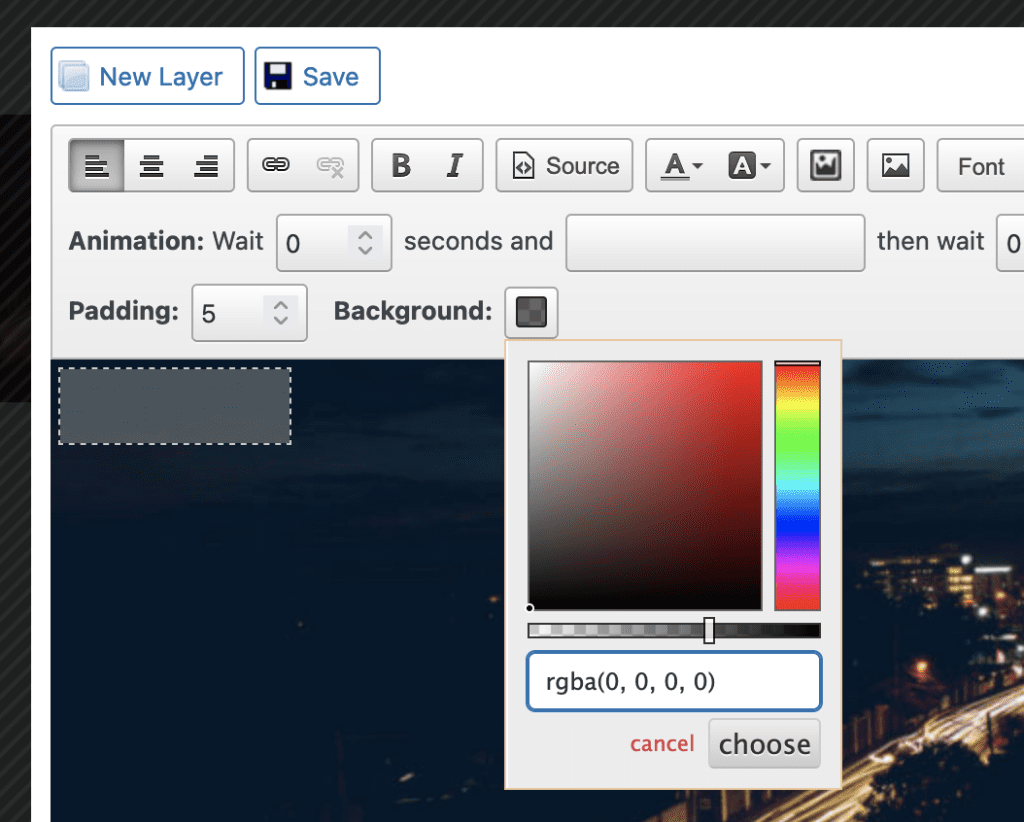Image resolution: width=1024 pixels, height=822 pixels.
Task: Toggle bold formatting
Action: coord(400,165)
